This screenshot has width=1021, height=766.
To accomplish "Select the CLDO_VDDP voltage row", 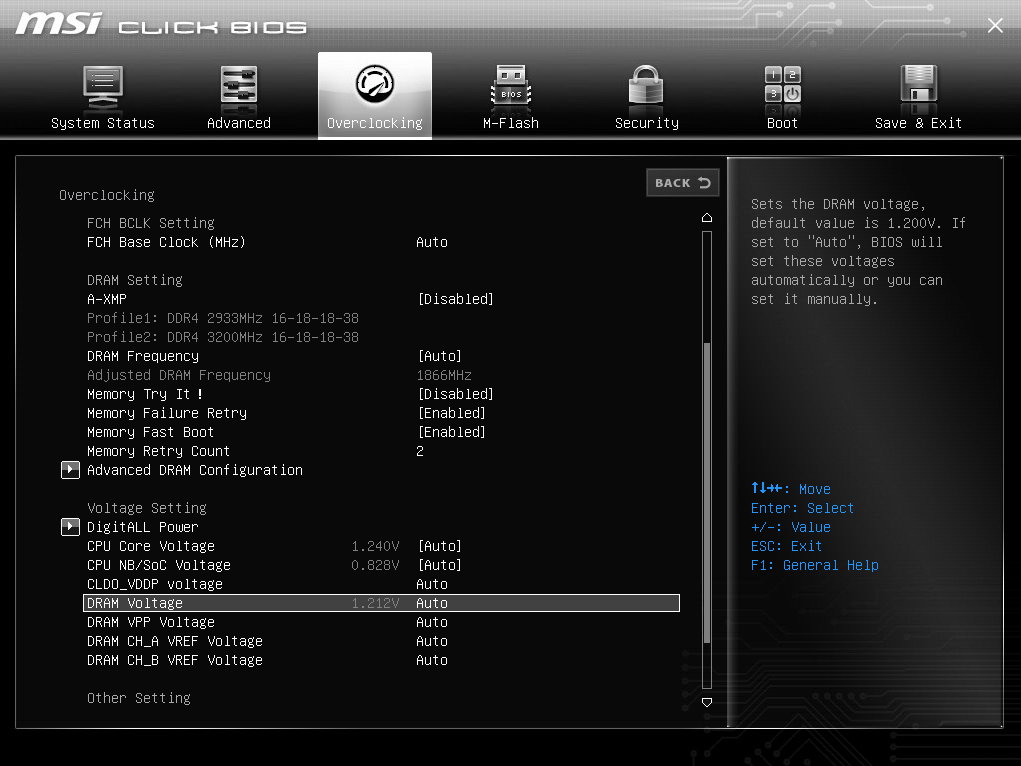I will point(154,584).
